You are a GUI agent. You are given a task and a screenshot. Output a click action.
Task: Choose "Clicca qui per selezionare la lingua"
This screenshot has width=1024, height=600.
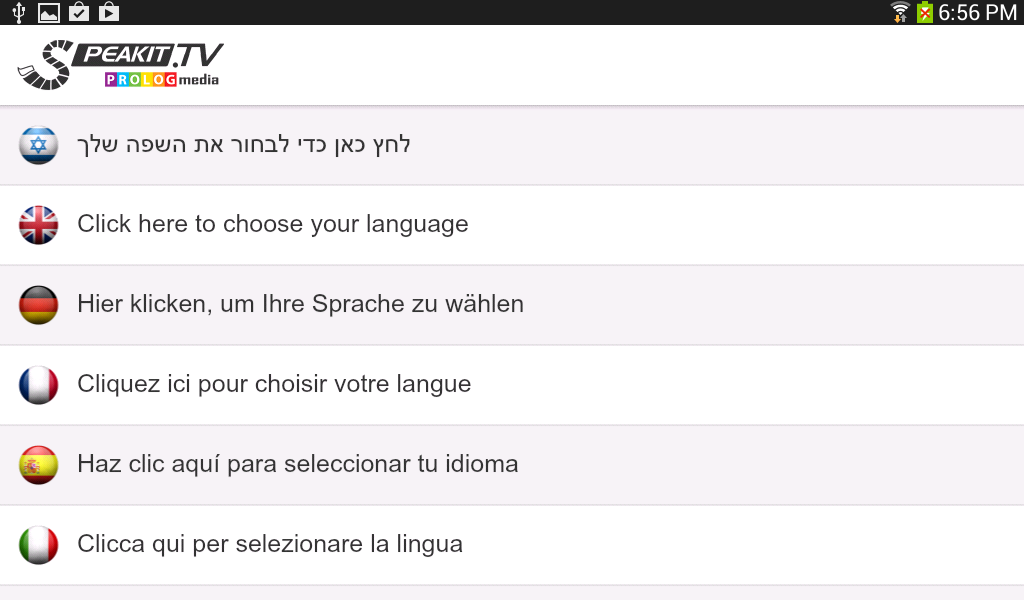[270, 544]
